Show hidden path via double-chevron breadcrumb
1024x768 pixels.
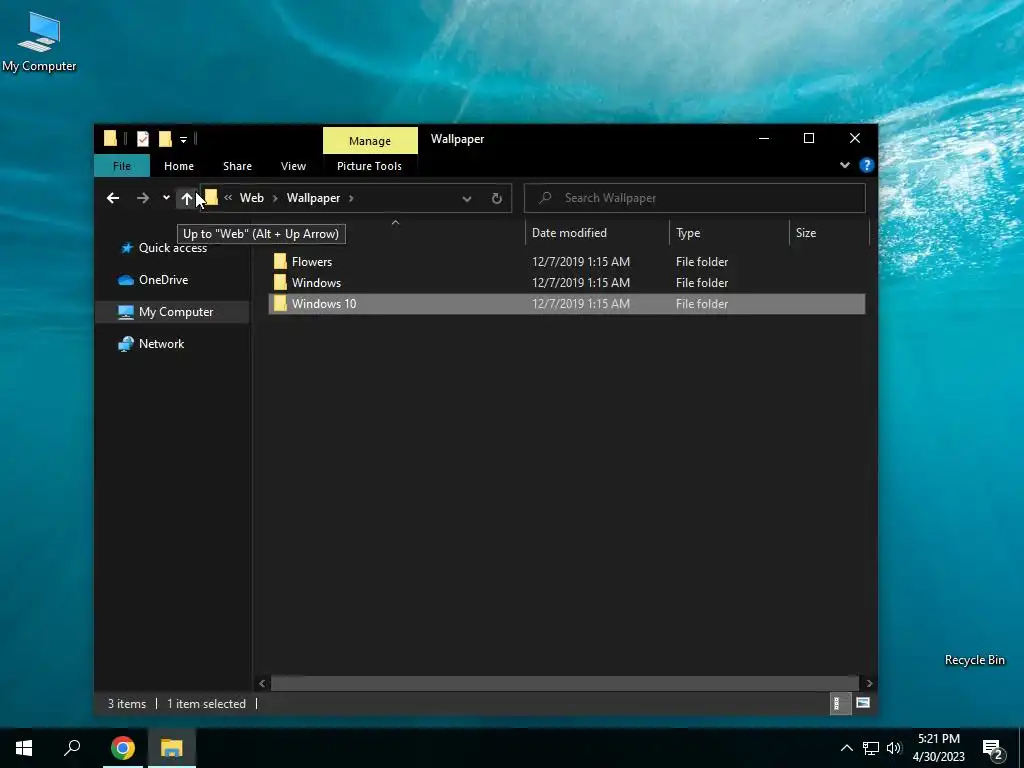228,197
